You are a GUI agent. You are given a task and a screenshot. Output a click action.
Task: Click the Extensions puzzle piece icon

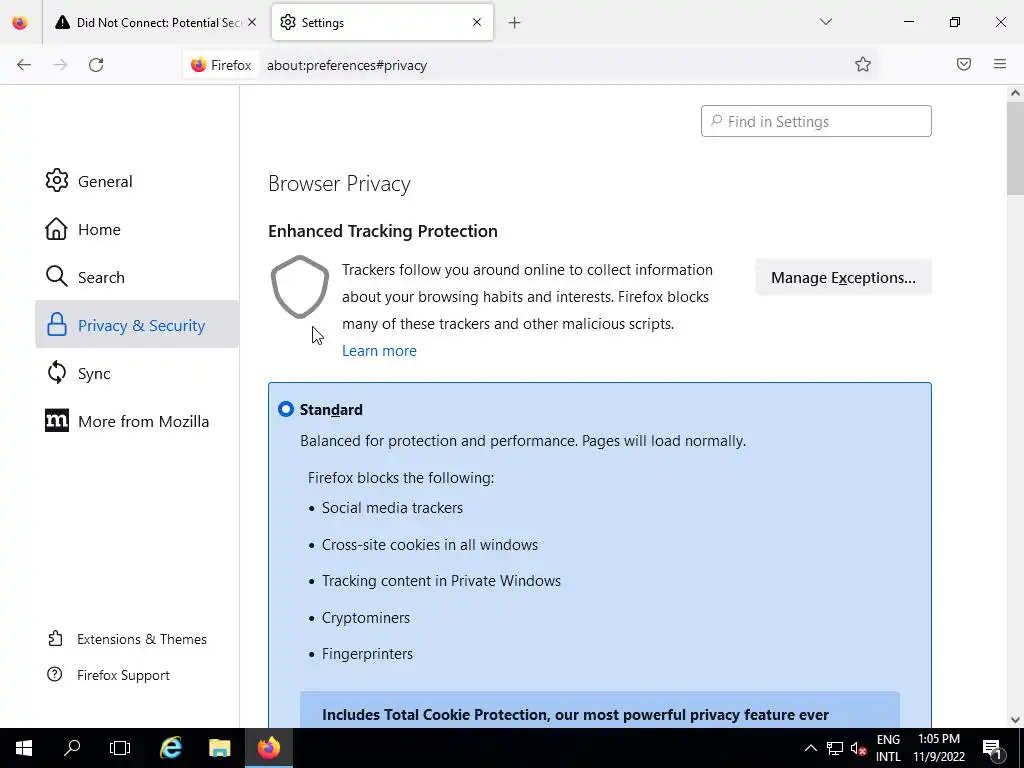click(56, 638)
